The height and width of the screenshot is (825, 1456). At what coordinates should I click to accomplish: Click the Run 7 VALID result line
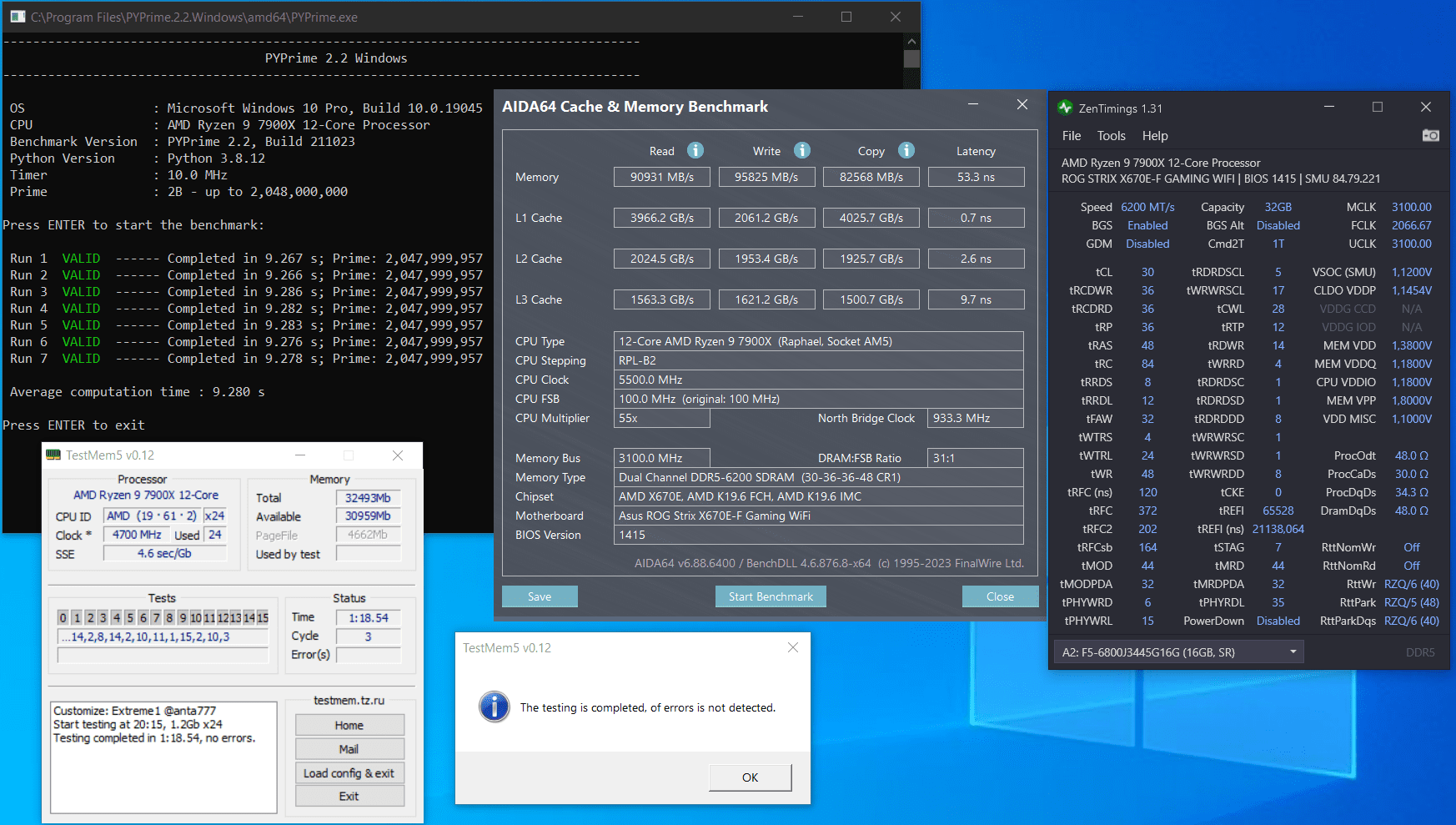pos(246,359)
